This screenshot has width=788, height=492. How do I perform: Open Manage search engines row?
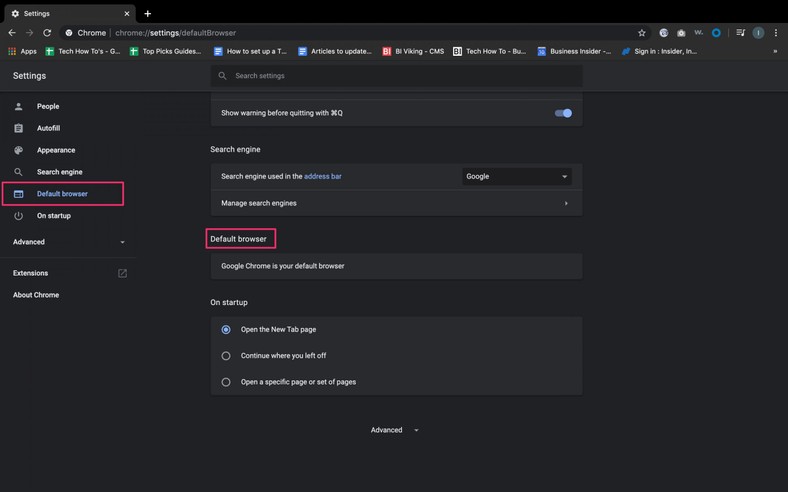pos(395,203)
